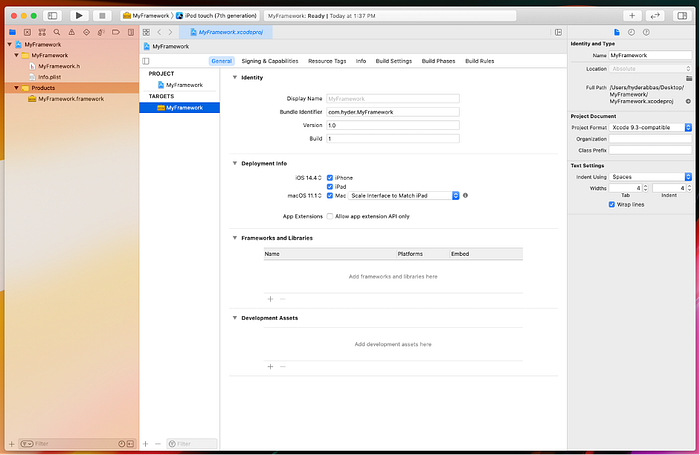Switch to the Build Rules tab
Viewport: 700px width, 455px height.
tap(480, 61)
